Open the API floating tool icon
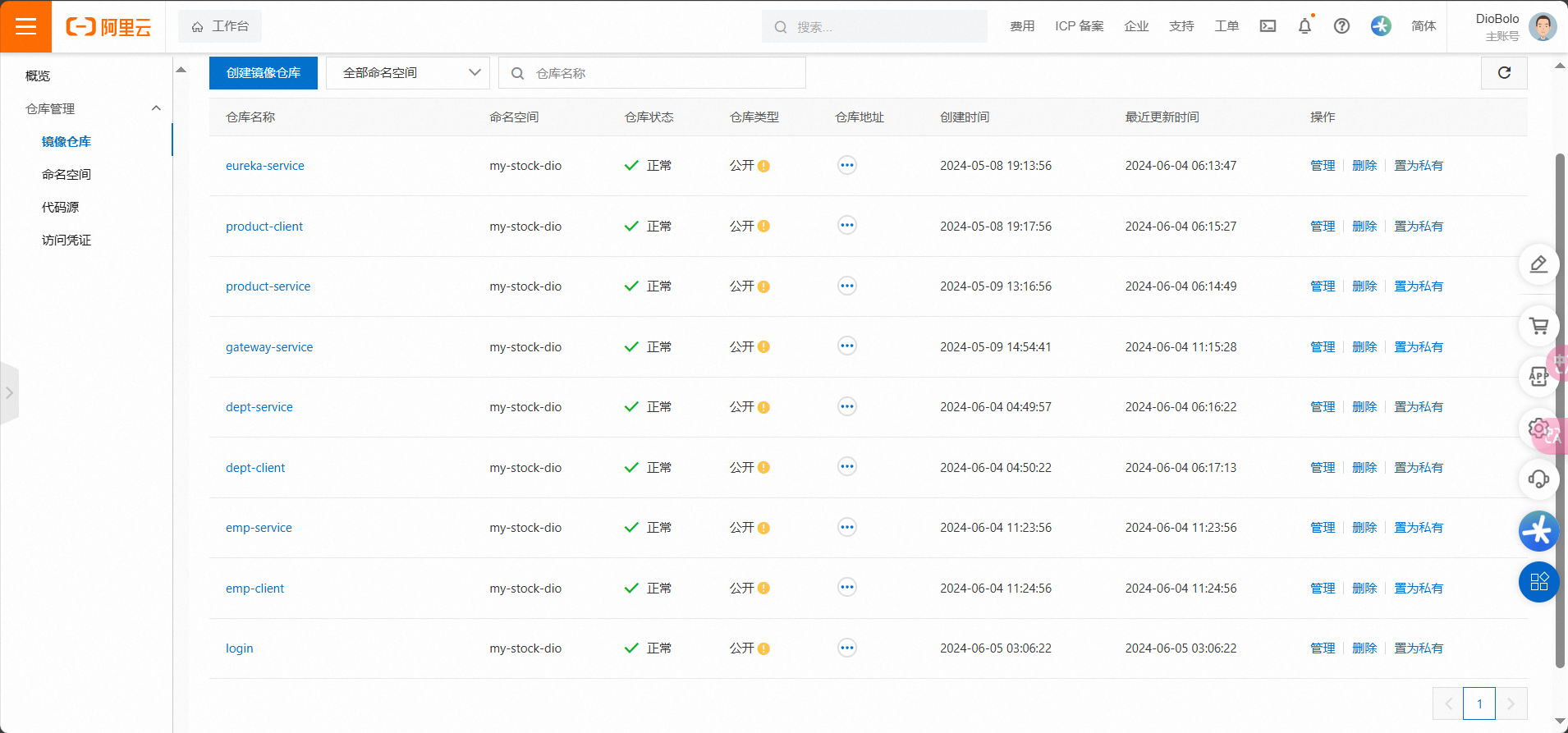This screenshot has width=1568, height=733. tap(1538, 377)
